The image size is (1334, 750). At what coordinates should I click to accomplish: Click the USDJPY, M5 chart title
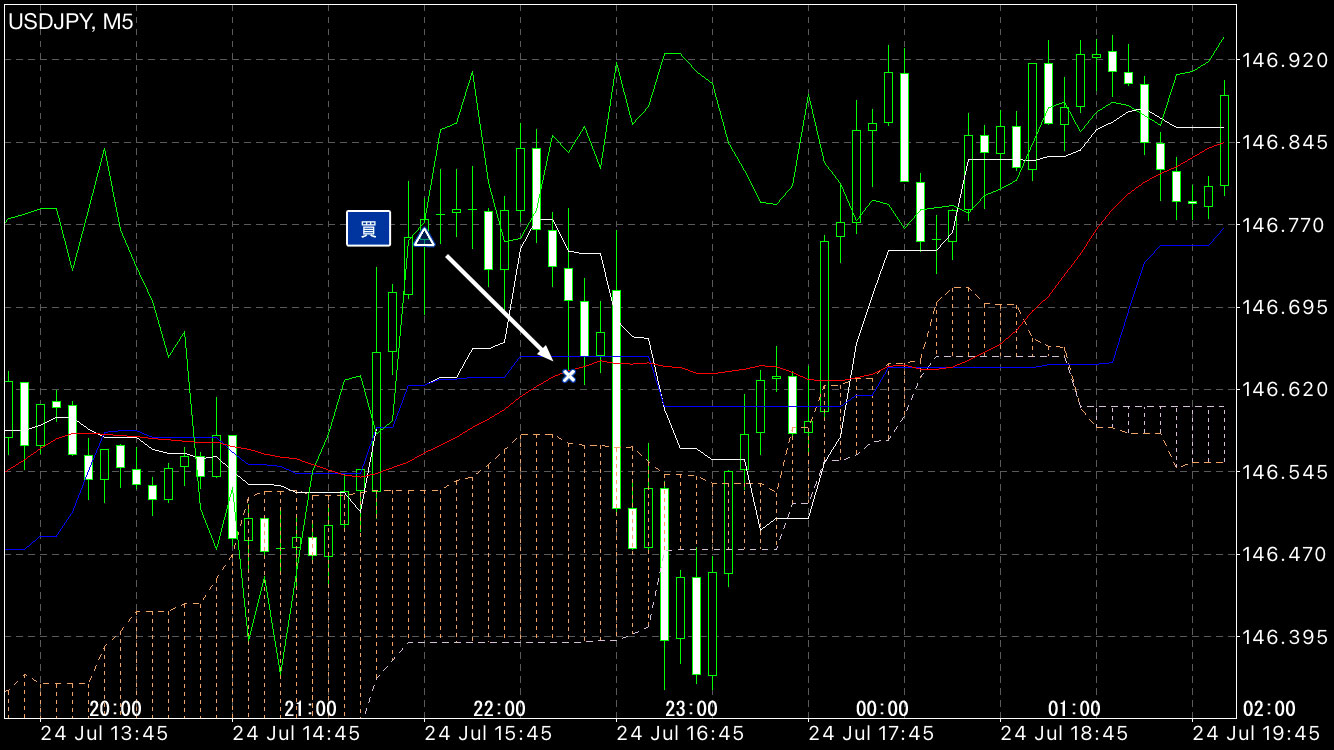(71, 22)
